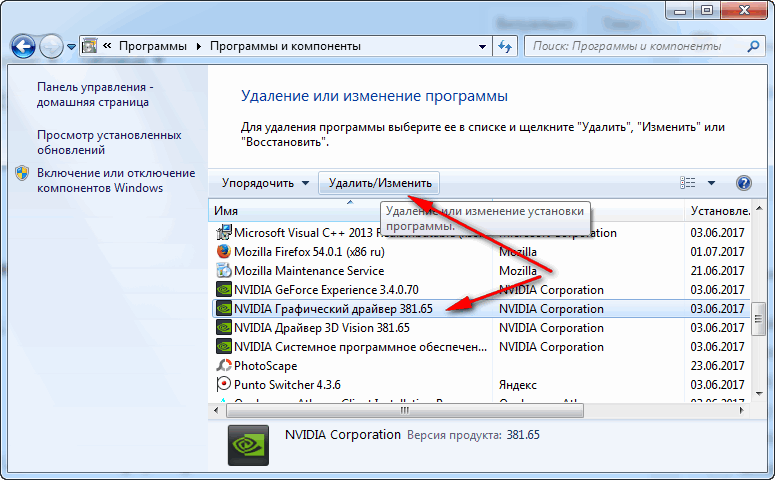Image resolution: width=775 pixels, height=480 pixels.
Task: Click the NVIDIA GeForce Experience icon
Action: (x=224, y=289)
